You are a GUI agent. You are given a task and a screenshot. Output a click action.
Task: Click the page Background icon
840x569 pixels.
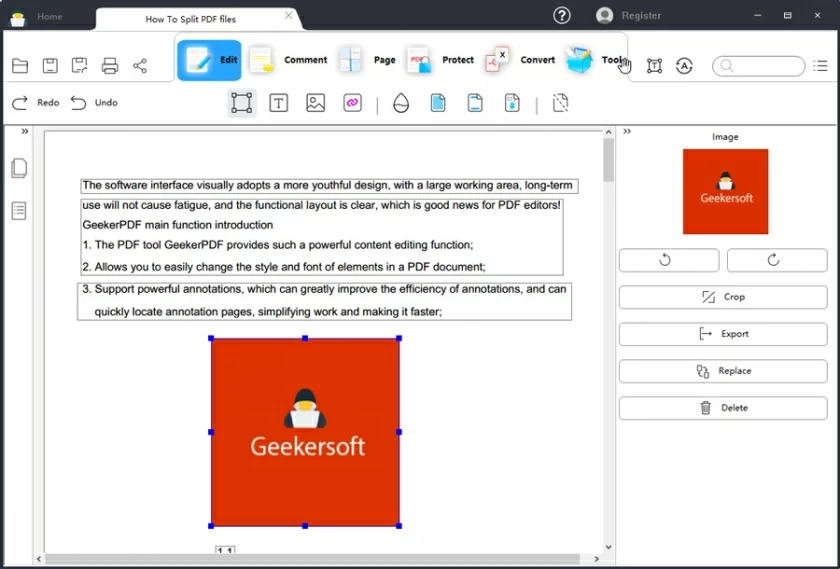(438, 102)
